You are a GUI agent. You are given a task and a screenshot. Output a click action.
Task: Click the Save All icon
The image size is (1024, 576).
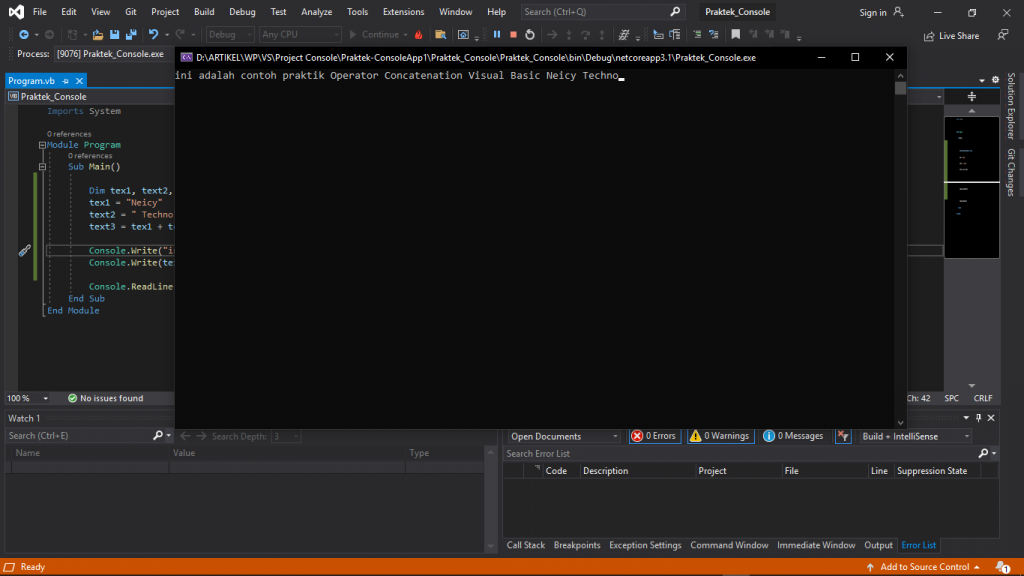(x=132, y=35)
